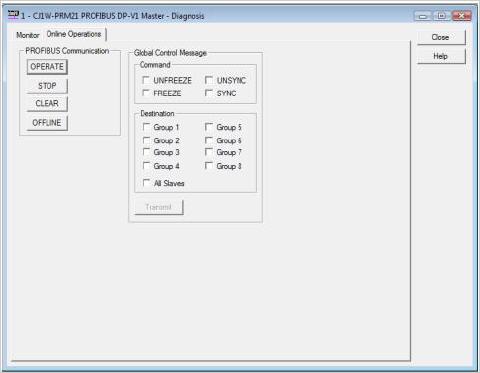Click the red X window close button
Image resolution: width=480 pixels, height=373 pixels.
462,16
